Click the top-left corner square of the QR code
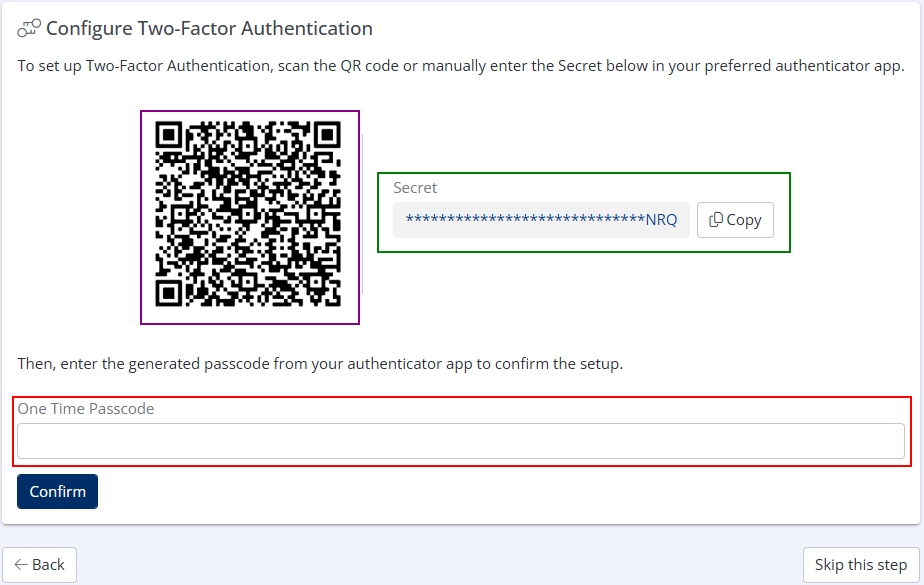 [x=169, y=134]
